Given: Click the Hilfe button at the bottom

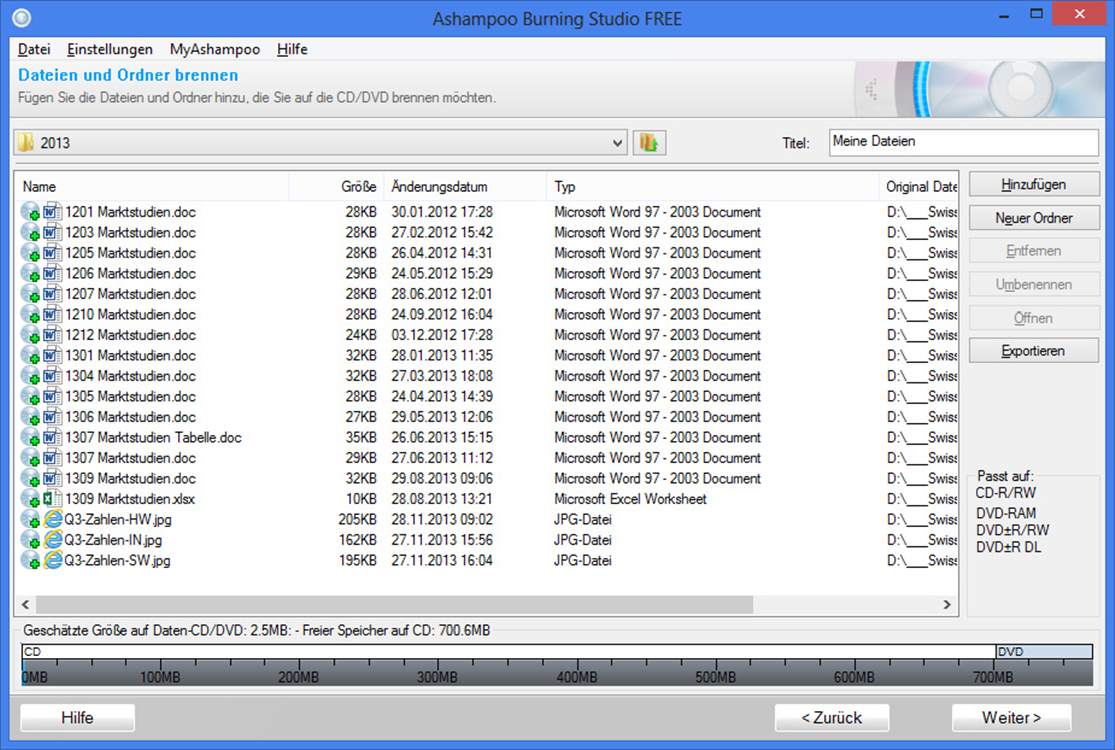Looking at the screenshot, I should [x=78, y=718].
